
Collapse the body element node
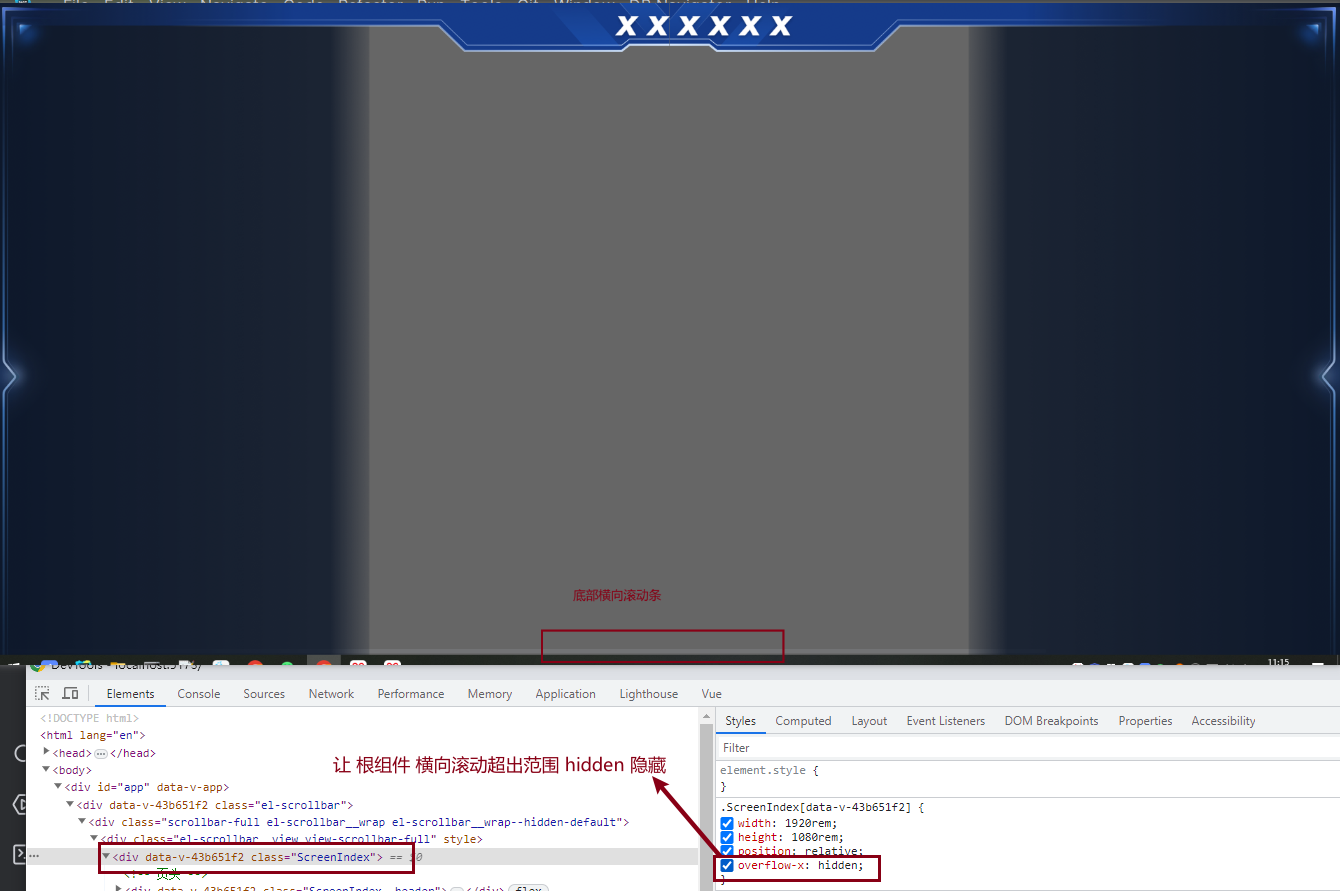[x=47, y=769]
